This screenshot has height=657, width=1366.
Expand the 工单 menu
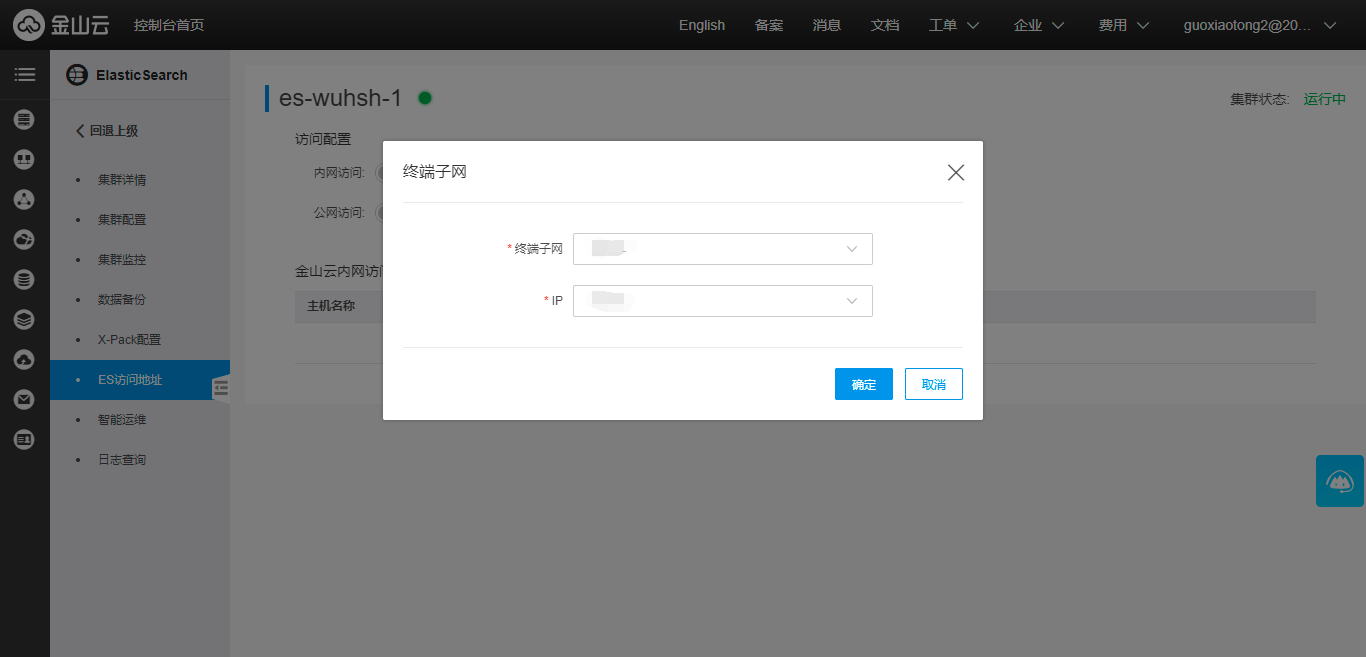point(953,25)
